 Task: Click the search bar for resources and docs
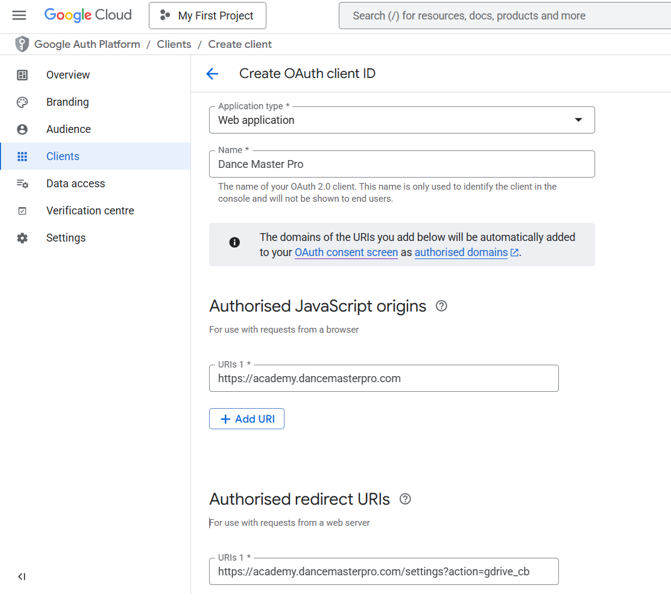point(505,16)
